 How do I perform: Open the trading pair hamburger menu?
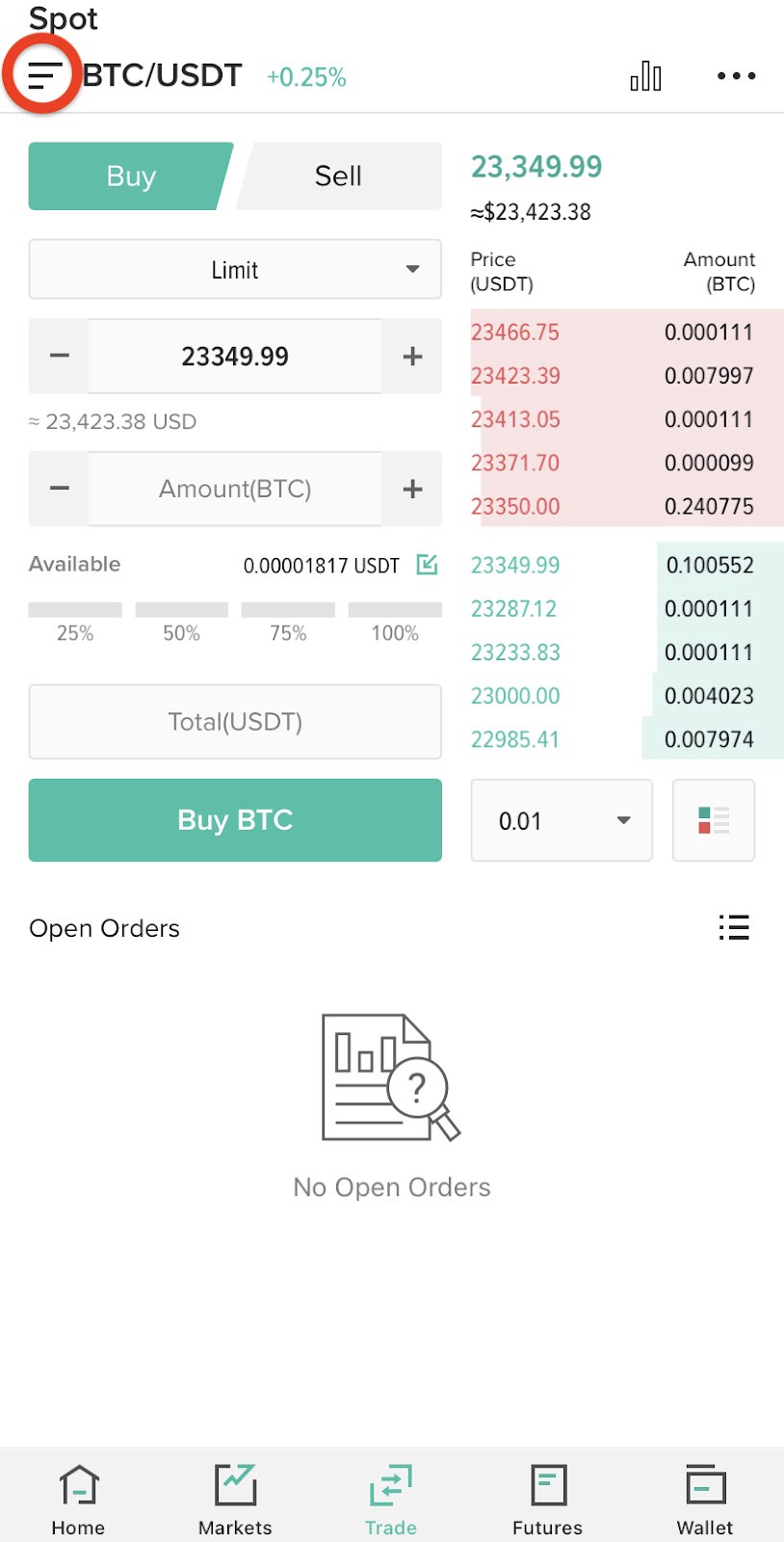(x=44, y=75)
